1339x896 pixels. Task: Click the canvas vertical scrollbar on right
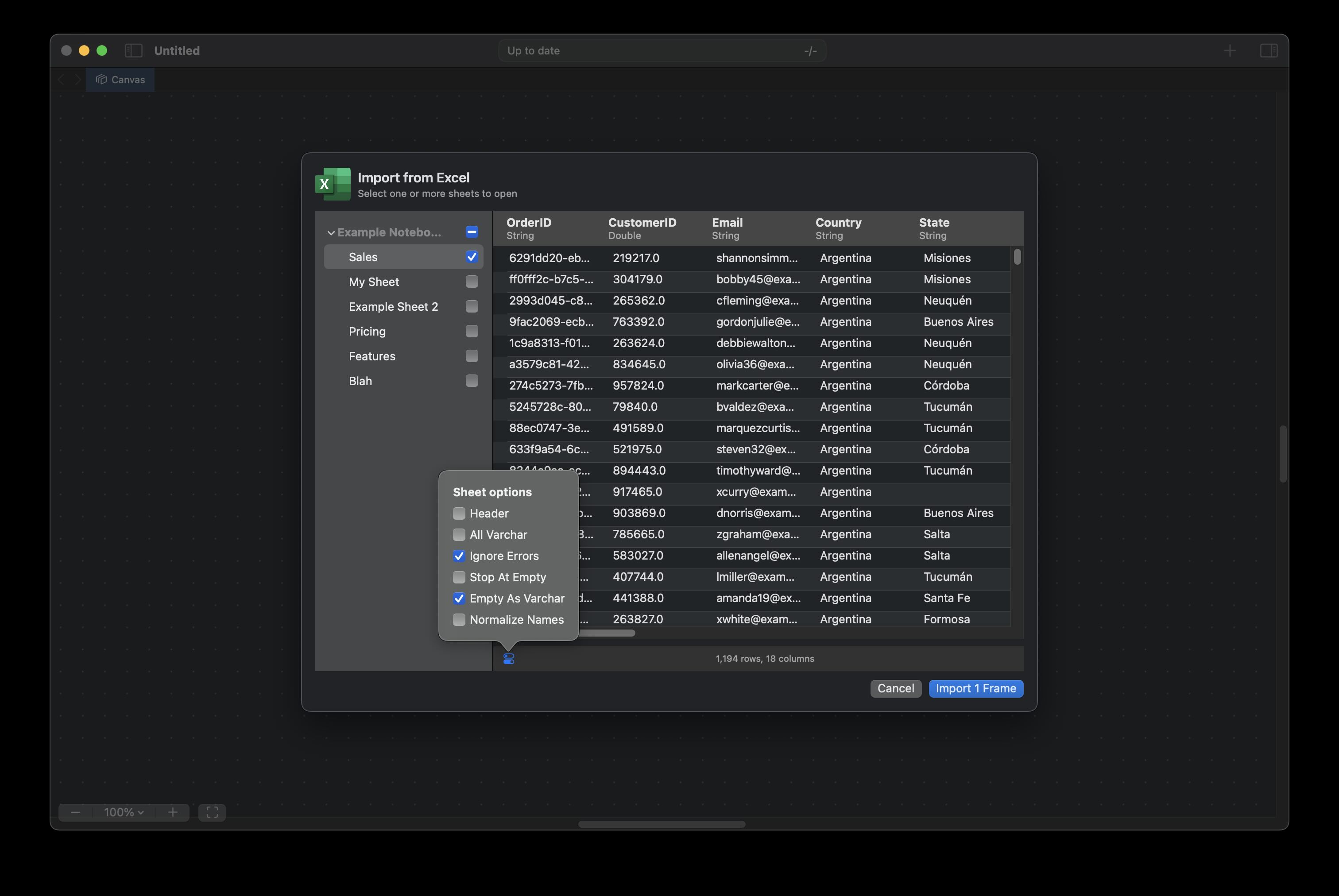click(1282, 454)
